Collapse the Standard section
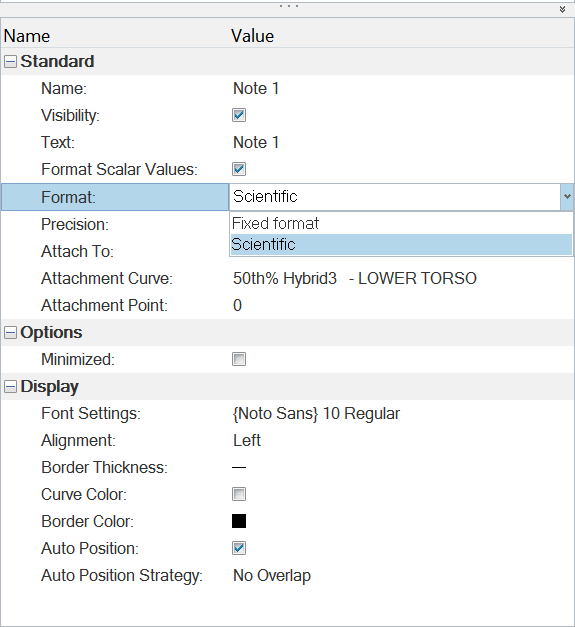575x627 pixels. (x=10, y=62)
